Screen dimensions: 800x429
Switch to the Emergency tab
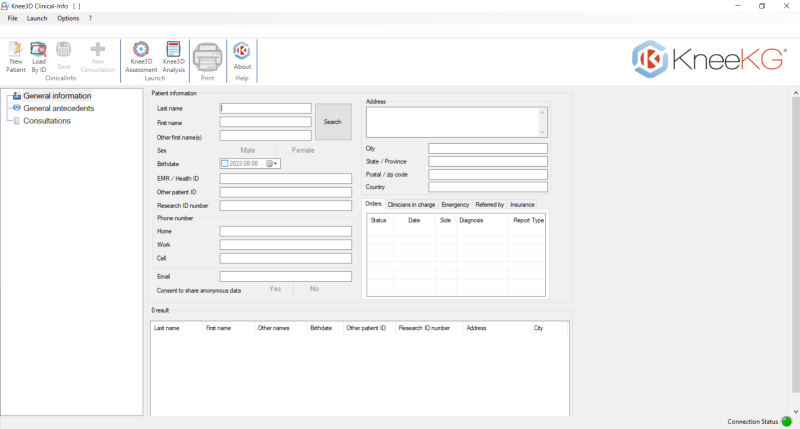455,205
